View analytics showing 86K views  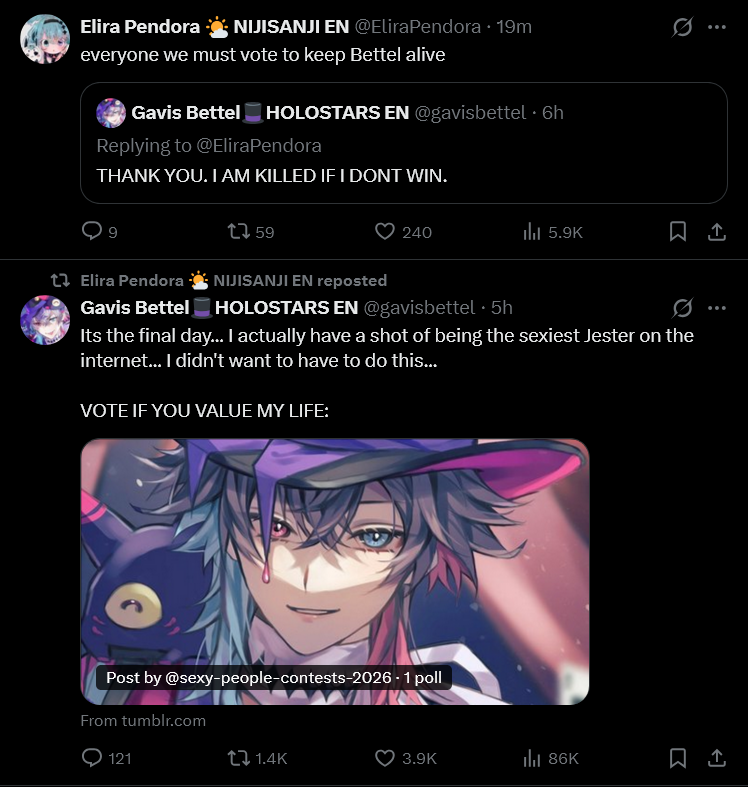pos(551,758)
